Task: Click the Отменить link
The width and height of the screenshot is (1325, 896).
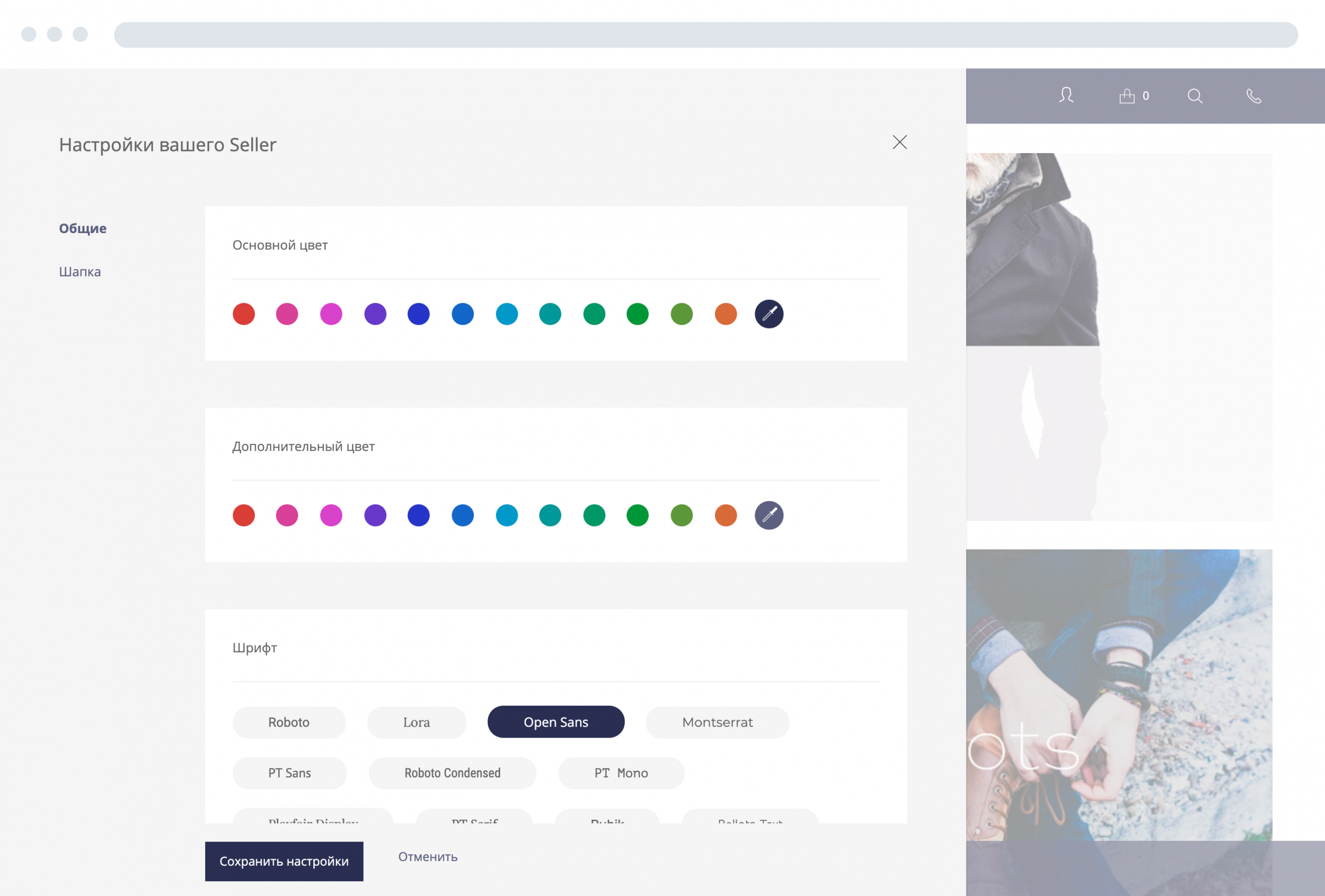Action: tap(428, 857)
